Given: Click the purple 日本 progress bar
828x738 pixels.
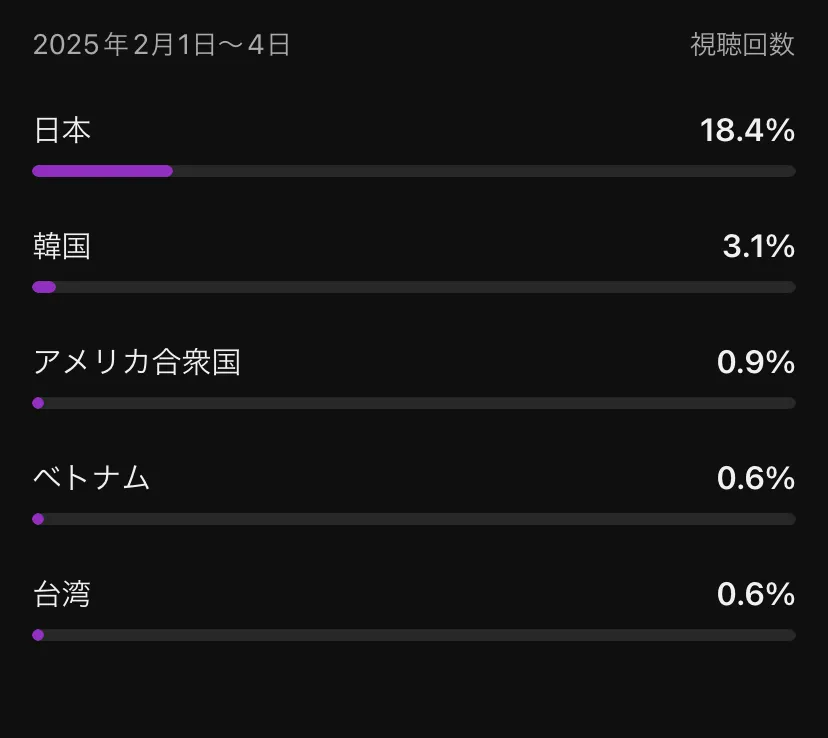Looking at the screenshot, I should [102, 171].
